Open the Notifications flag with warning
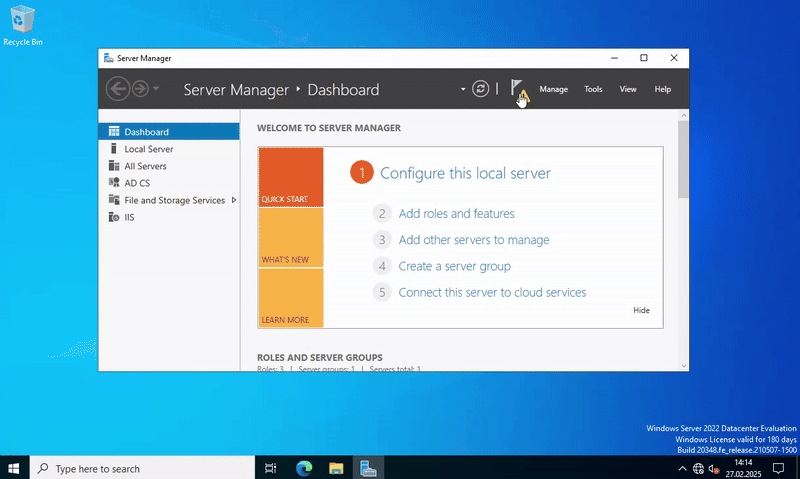Screen dimensions: 800x479 tap(519, 90)
